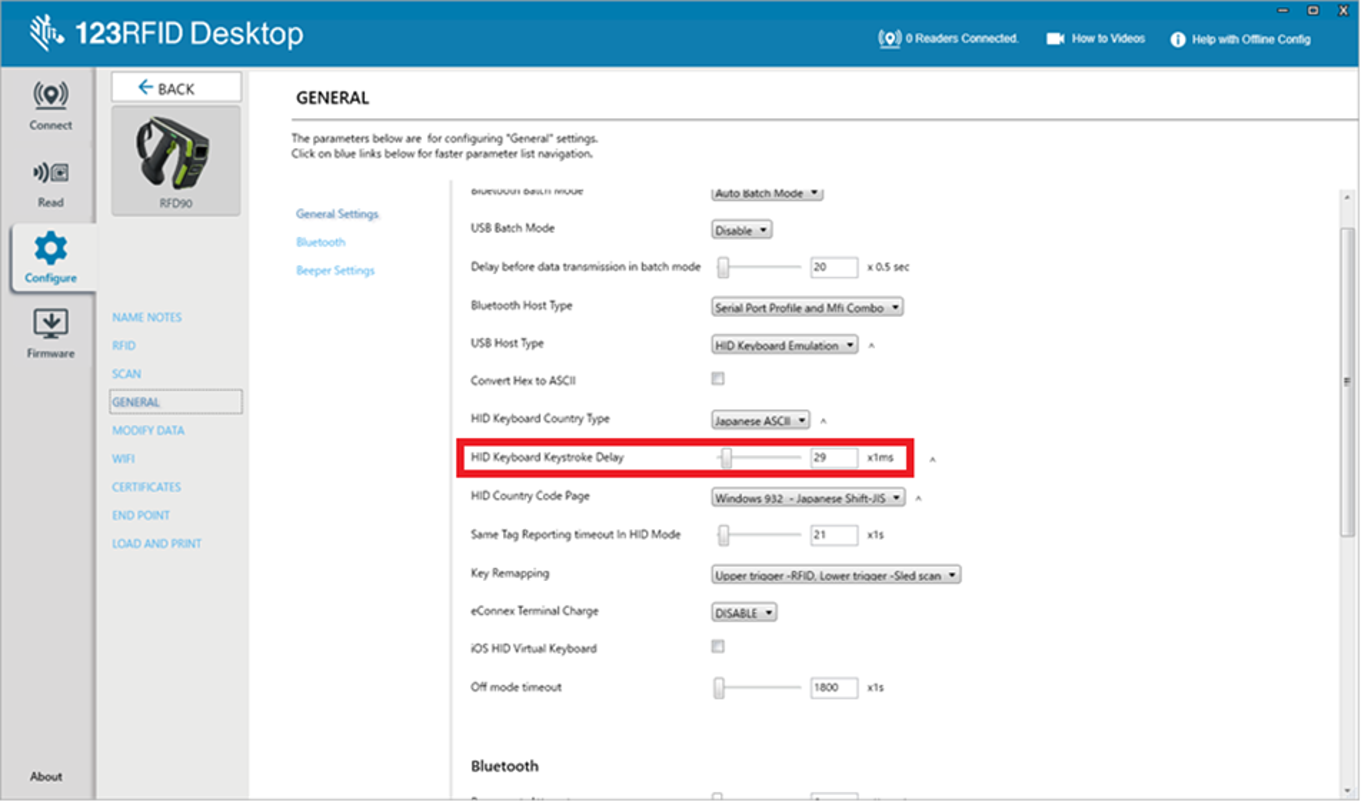
Task: Toggle iOS HID Virtual Keyboard checkbox
Action: click(717, 647)
